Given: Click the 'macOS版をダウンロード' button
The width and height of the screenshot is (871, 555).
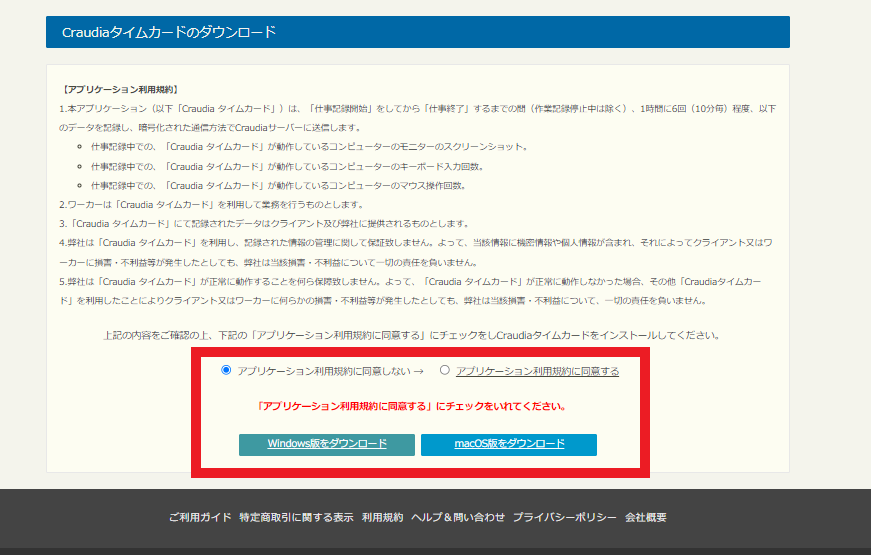Looking at the screenshot, I should click(509, 444).
